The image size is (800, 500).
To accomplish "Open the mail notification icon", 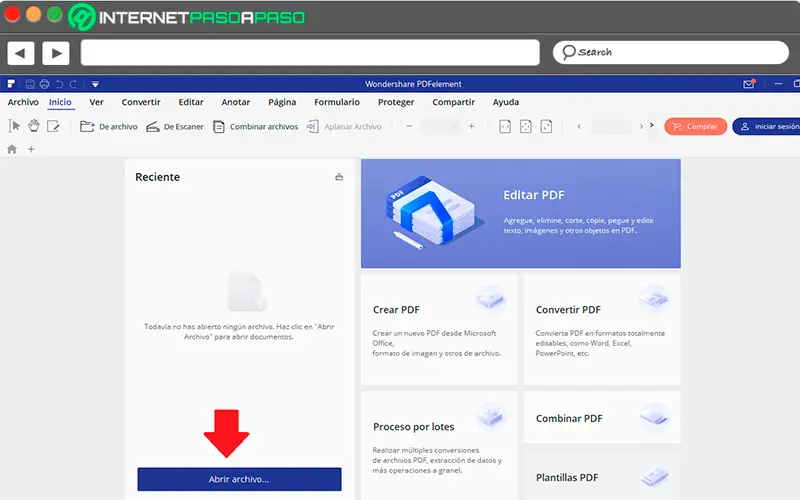I will (748, 84).
